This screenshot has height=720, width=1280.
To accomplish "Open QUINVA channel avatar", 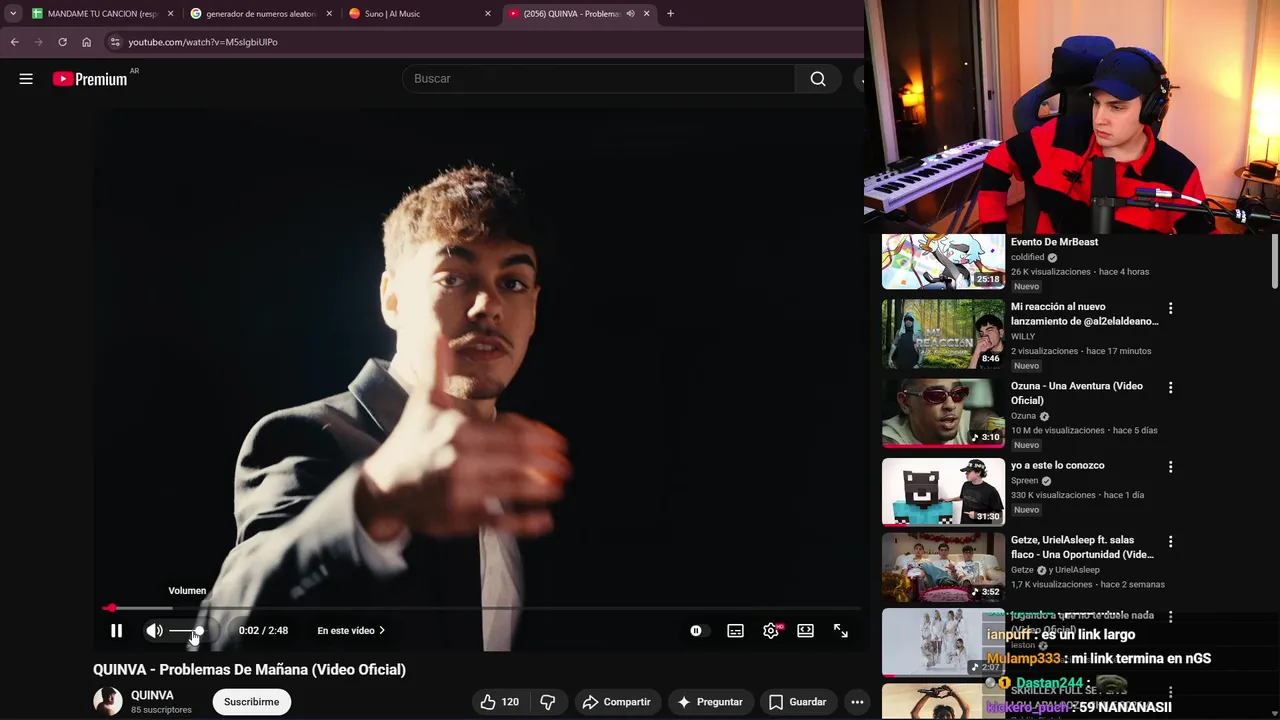I will [x=108, y=702].
